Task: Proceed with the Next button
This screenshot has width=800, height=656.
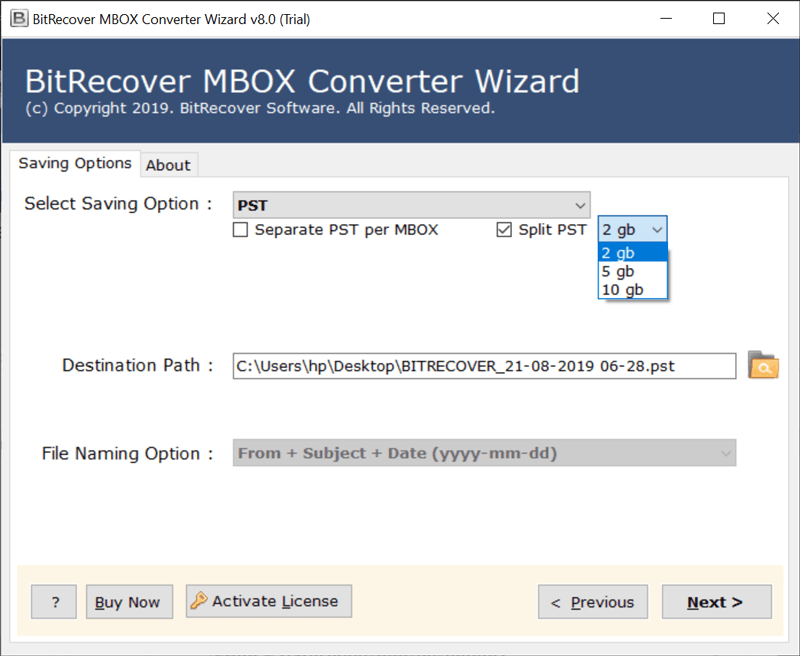Action: [717, 602]
